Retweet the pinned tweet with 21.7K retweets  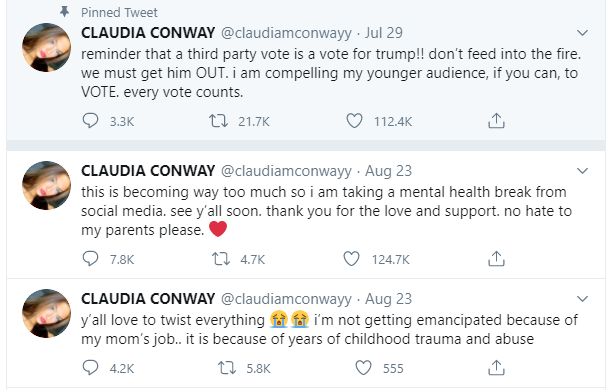click(x=218, y=121)
